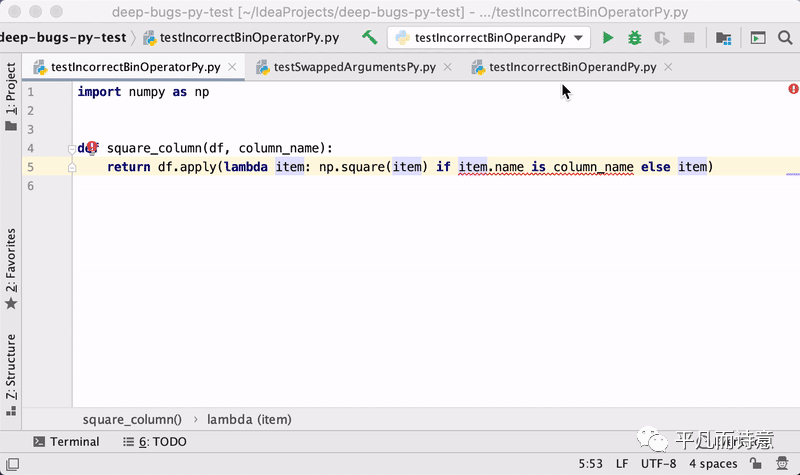
Task: Click the red error indicator at editor top-right
Action: pyautogui.click(x=793, y=89)
